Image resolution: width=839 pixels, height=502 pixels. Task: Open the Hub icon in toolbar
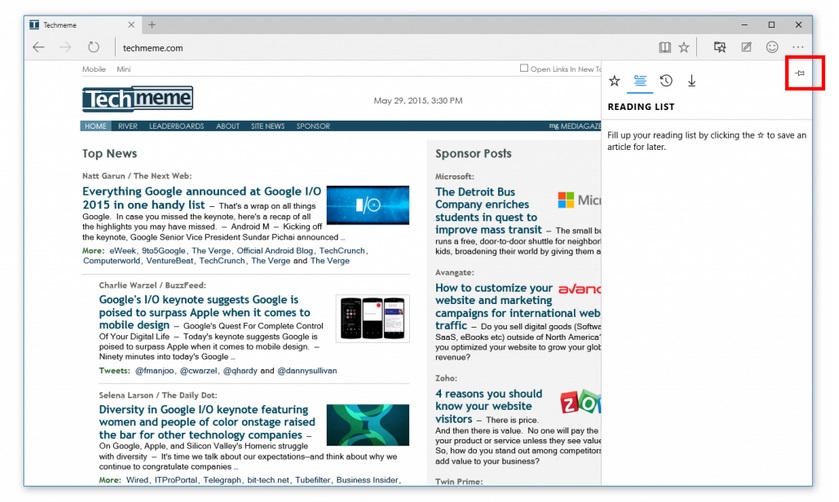(720, 48)
